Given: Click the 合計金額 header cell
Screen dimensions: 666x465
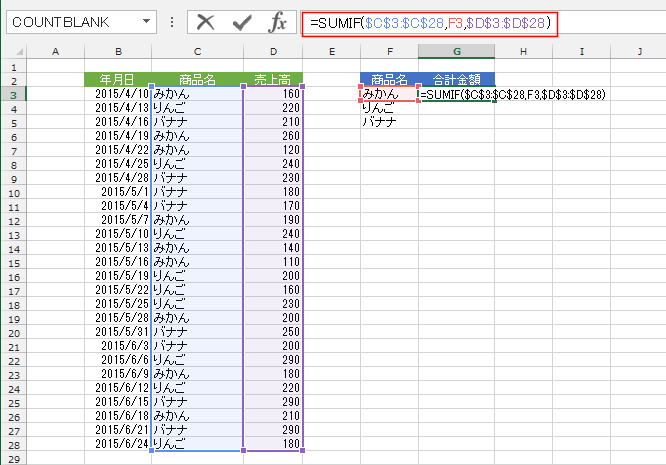Looking at the screenshot, I should pos(456,79).
